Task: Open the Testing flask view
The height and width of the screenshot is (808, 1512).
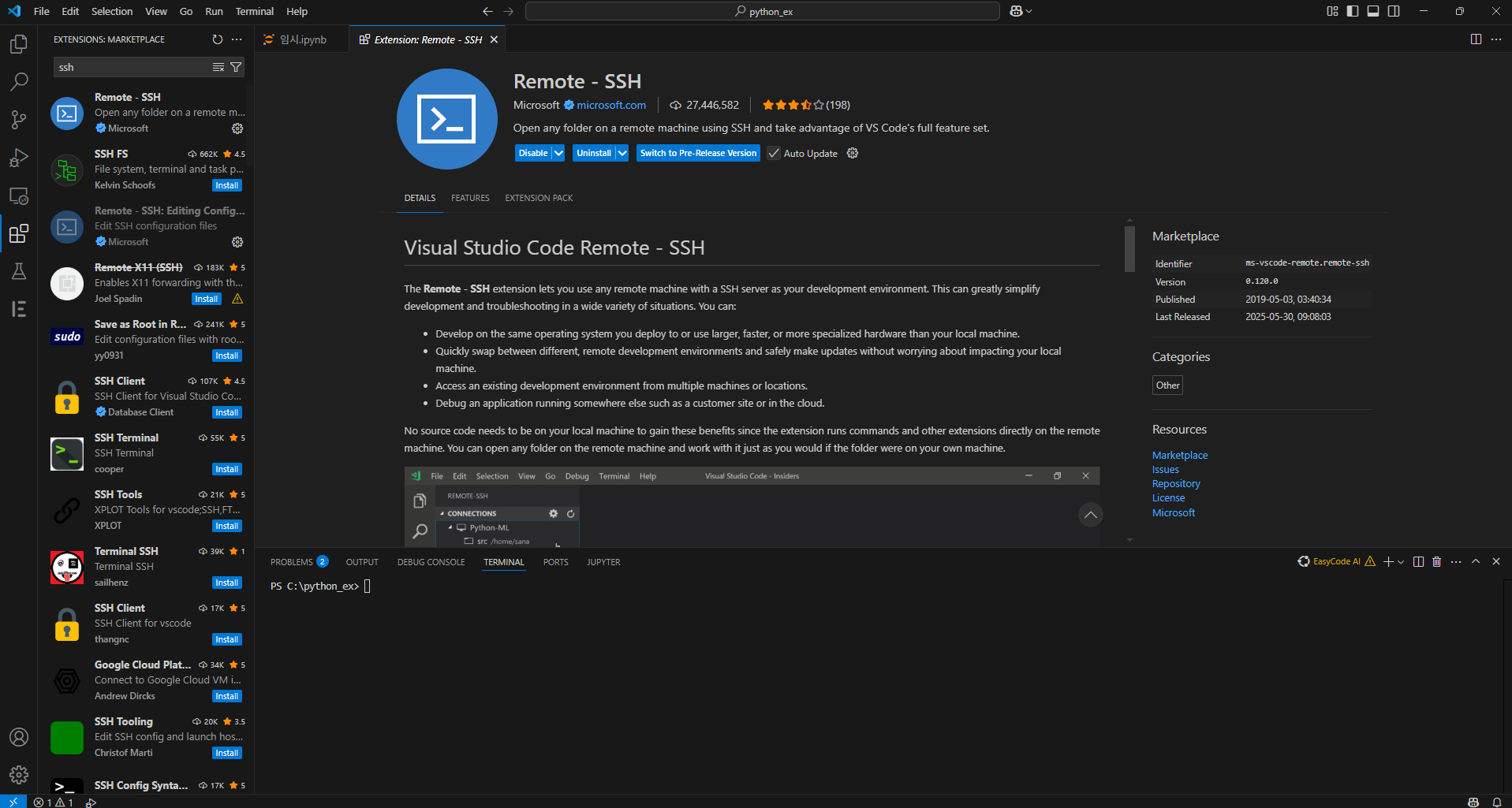Action: [x=19, y=271]
